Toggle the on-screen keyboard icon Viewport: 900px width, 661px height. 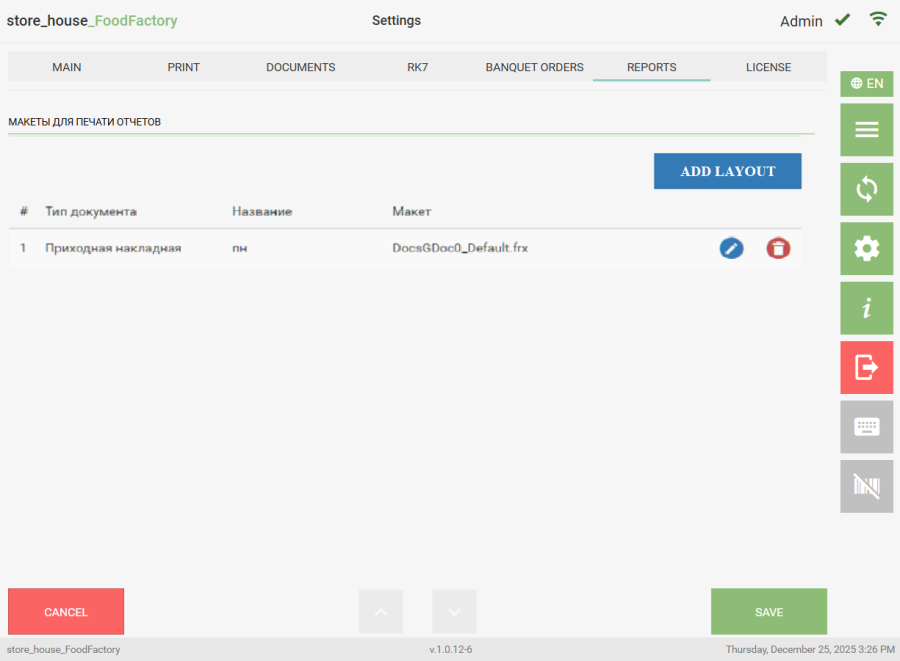point(866,427)
